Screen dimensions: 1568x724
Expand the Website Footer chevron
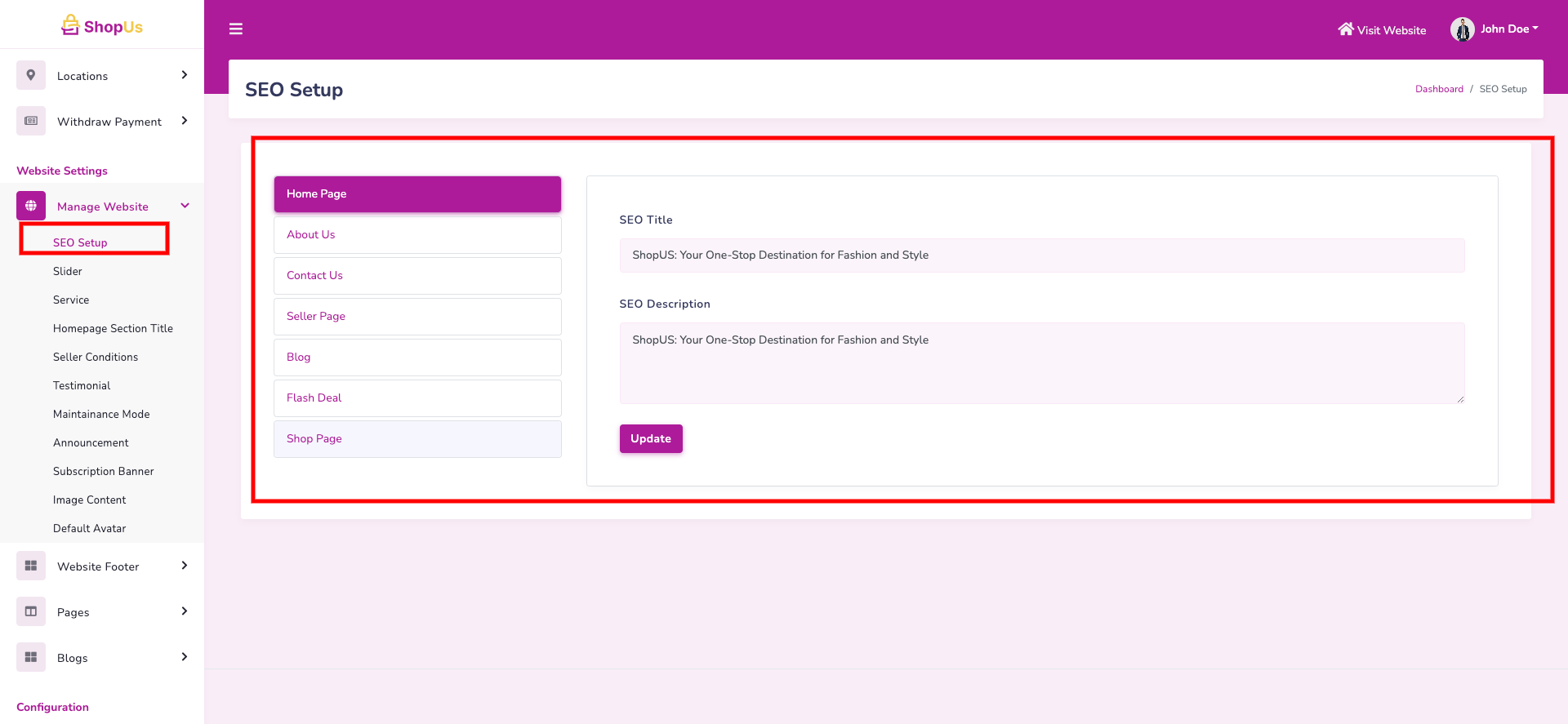coord(185,566)
